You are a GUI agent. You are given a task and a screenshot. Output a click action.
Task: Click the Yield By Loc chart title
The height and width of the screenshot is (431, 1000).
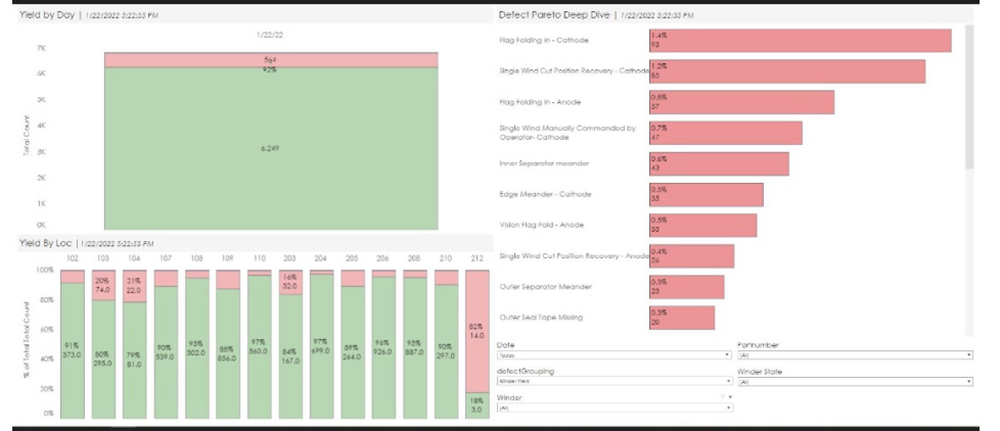tap(46, 244)
